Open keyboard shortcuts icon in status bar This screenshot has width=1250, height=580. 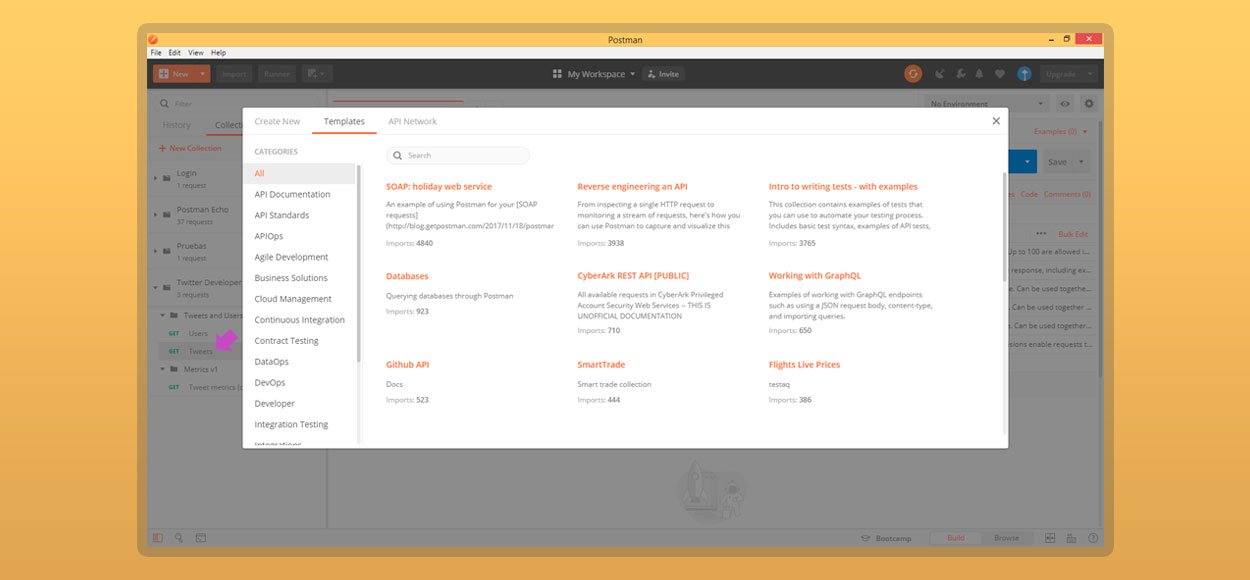1071,538
